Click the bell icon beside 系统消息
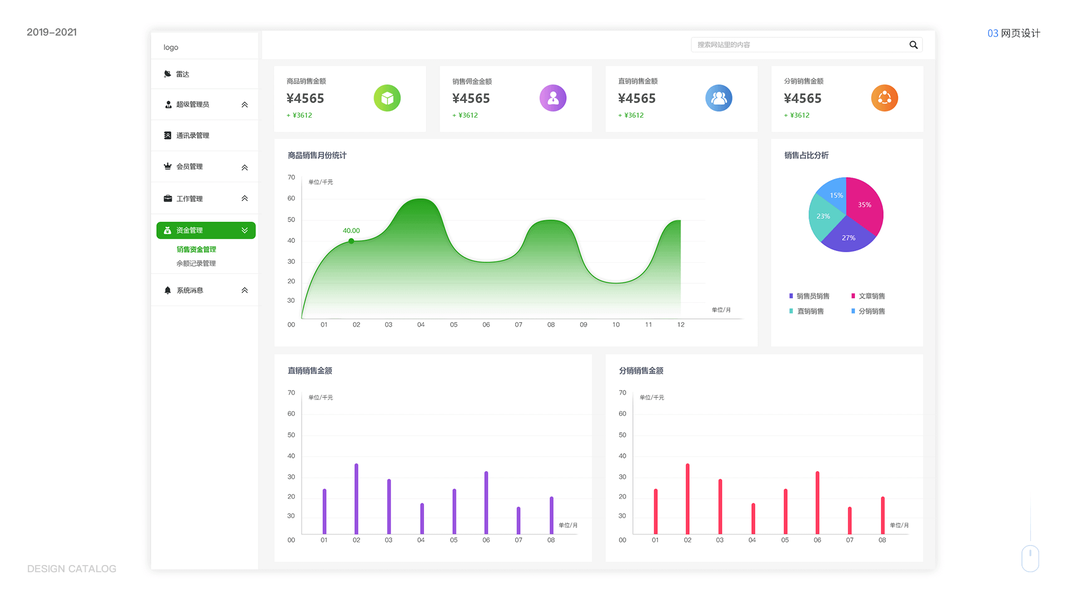1067x600 pixels. pyautogui.click(x=167, y=290)
